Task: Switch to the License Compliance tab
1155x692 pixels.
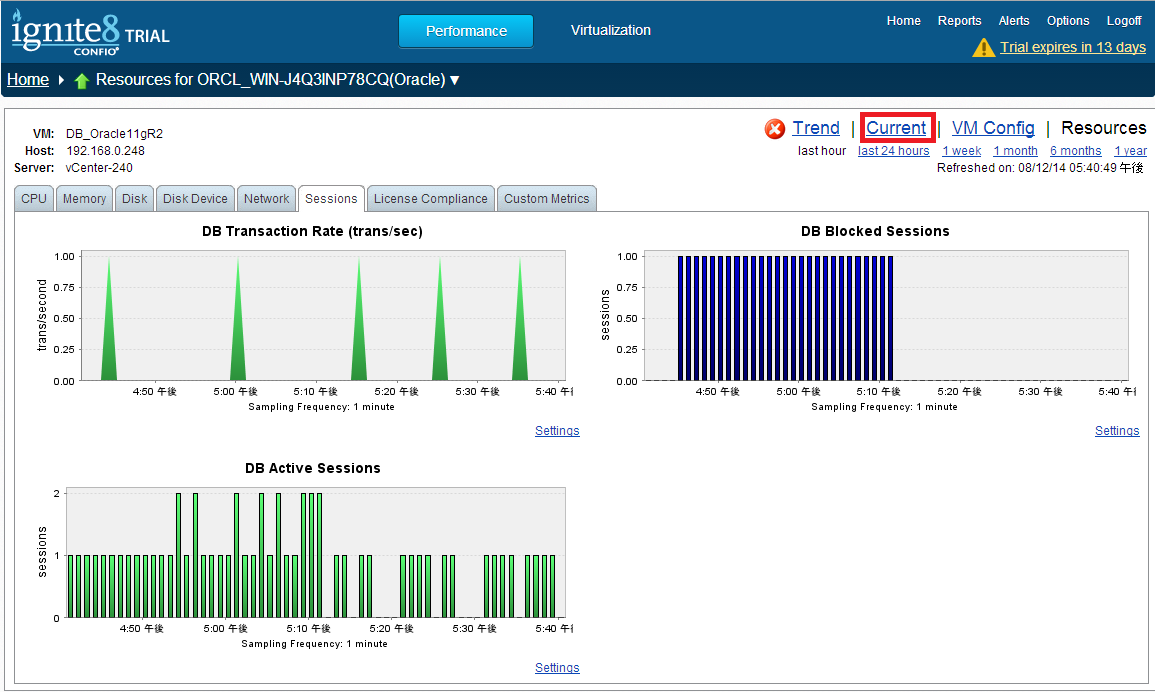Action: coord(431,199)
